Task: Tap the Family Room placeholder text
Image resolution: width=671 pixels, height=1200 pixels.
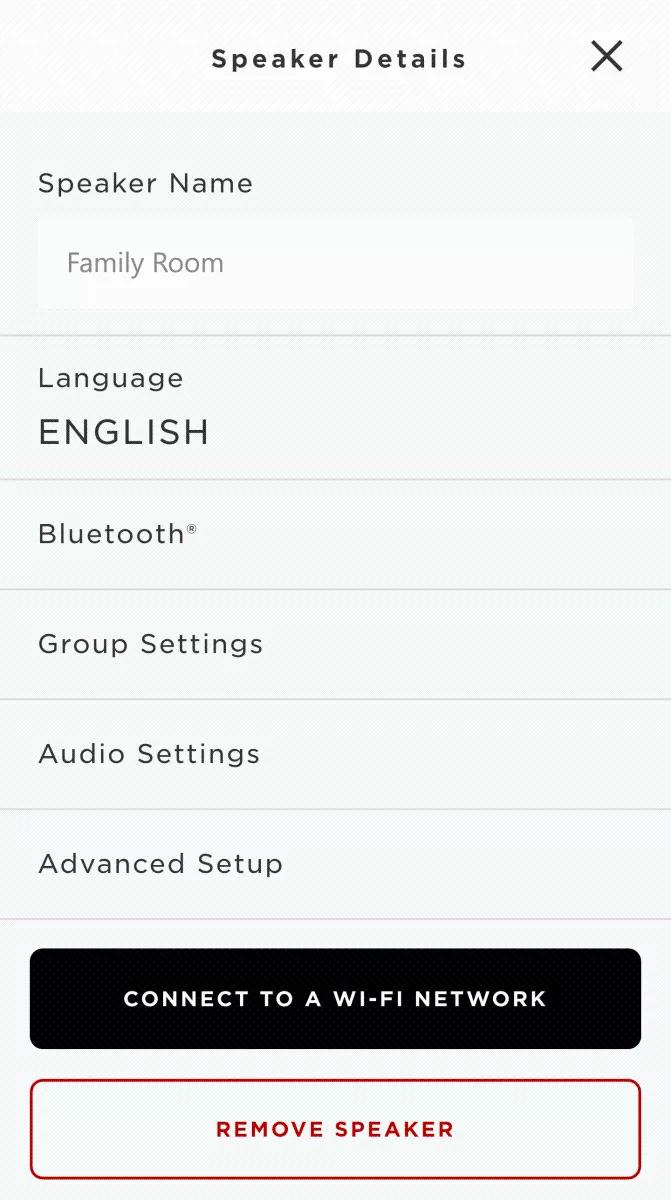Action: tap(145, 264)
